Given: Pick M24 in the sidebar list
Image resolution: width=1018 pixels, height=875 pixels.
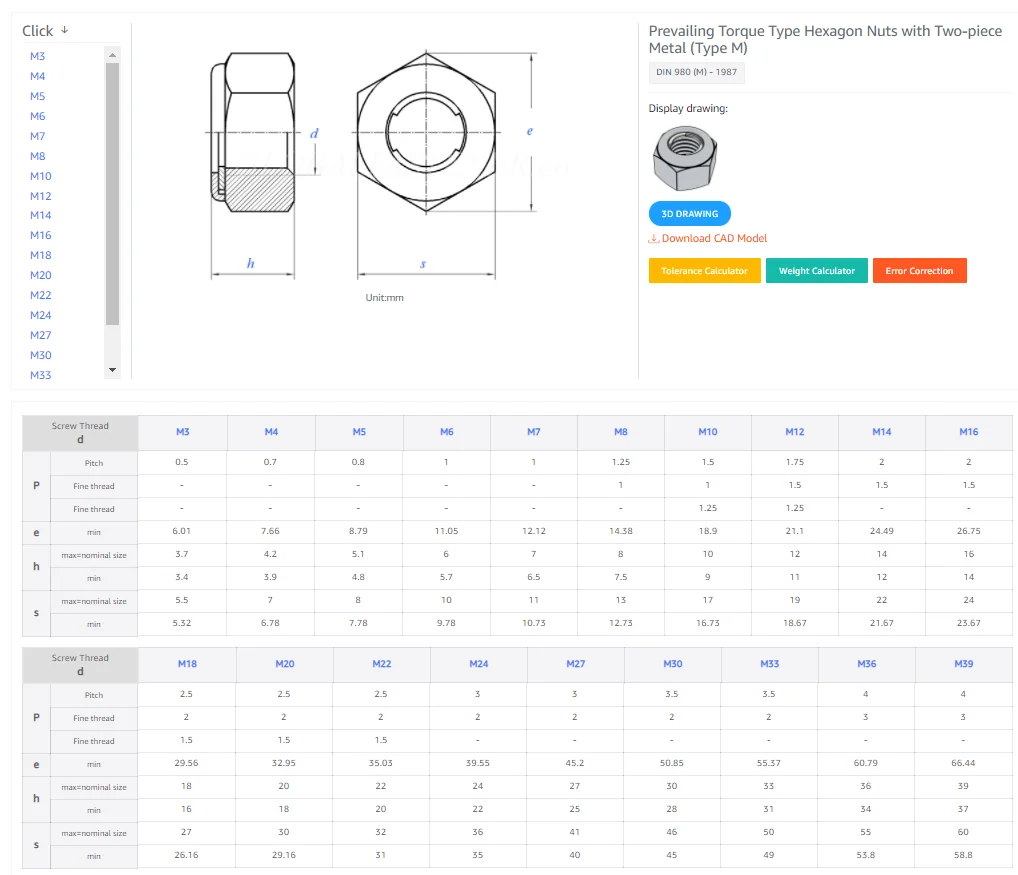Looking at the screenshot, I should pos(41,316).
